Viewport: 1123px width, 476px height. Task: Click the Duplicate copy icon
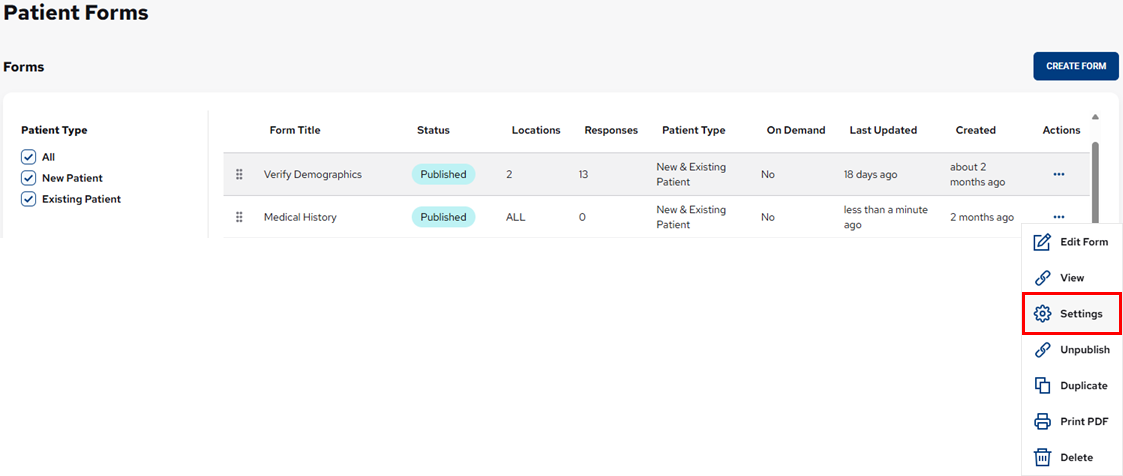[x=1042, y=386]
